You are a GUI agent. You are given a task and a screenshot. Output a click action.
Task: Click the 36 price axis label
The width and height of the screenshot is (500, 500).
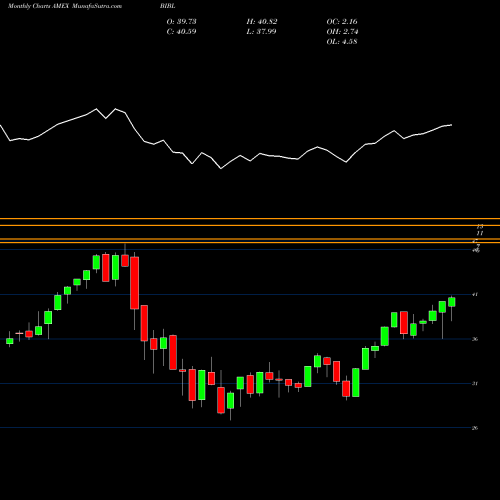475,339
